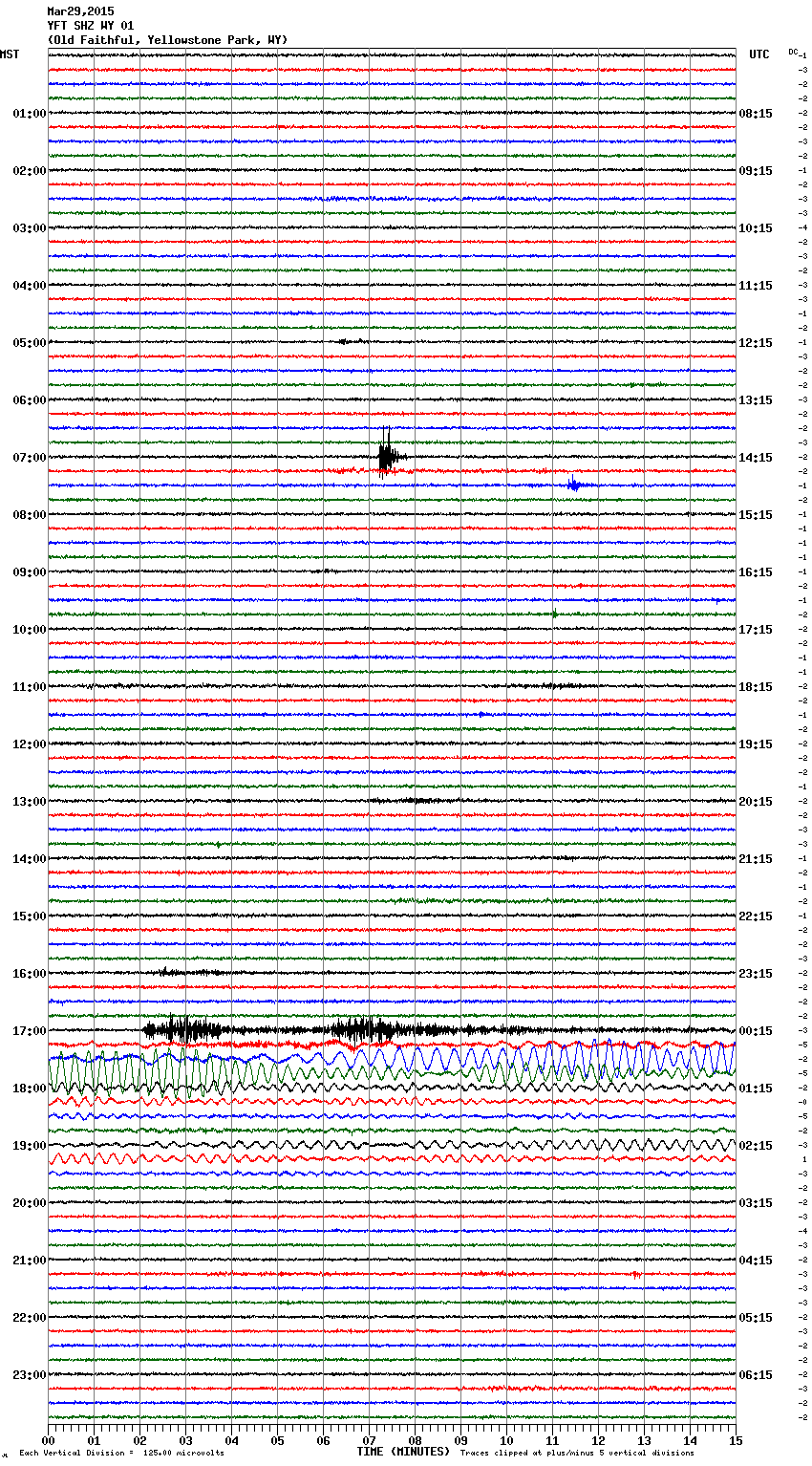812x1466 pixels.
Task: Click the 02:15 UTC time label
Action: pos(756,1146)
